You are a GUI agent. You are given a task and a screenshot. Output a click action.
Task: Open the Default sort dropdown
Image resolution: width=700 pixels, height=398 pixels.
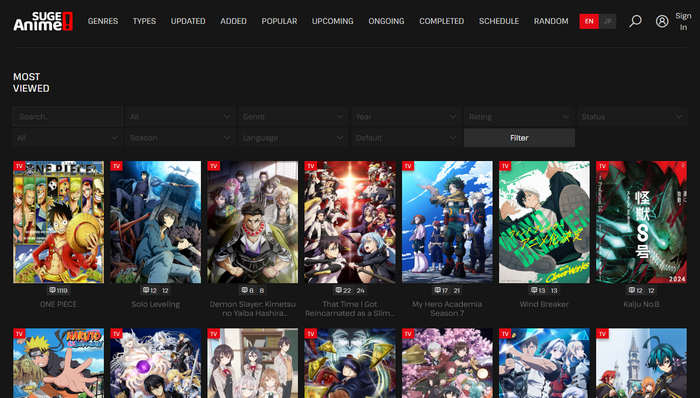click(x=406, y=138)
